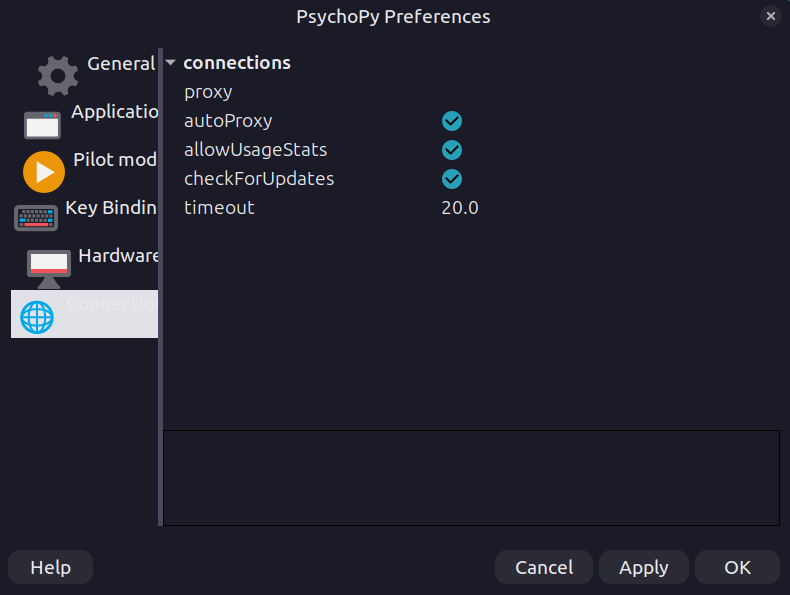Select the Connections tab label

pyautogui.click(x=112, y=303)
